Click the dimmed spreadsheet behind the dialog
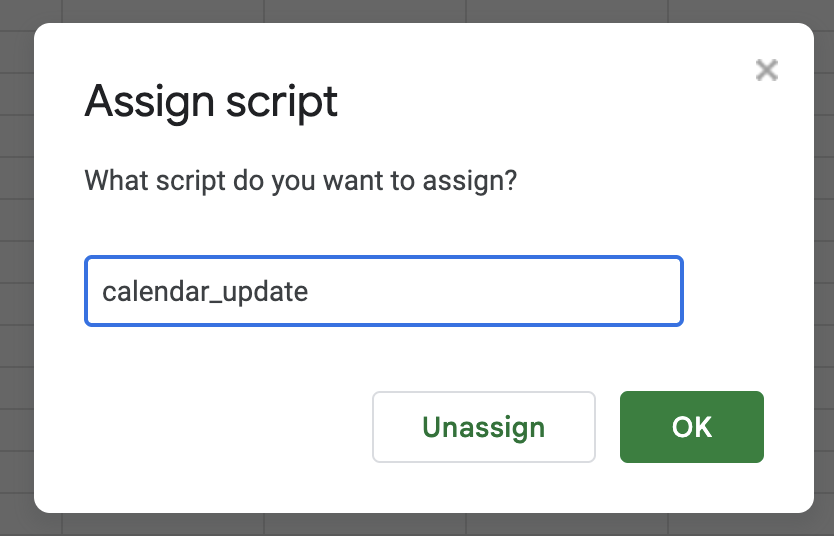 (15, 300)
